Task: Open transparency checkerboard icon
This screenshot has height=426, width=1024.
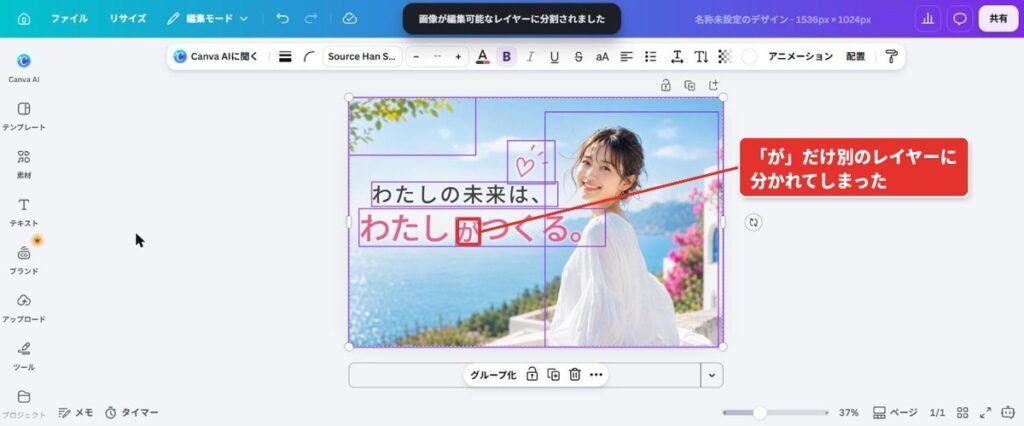Action: [725, 57]
